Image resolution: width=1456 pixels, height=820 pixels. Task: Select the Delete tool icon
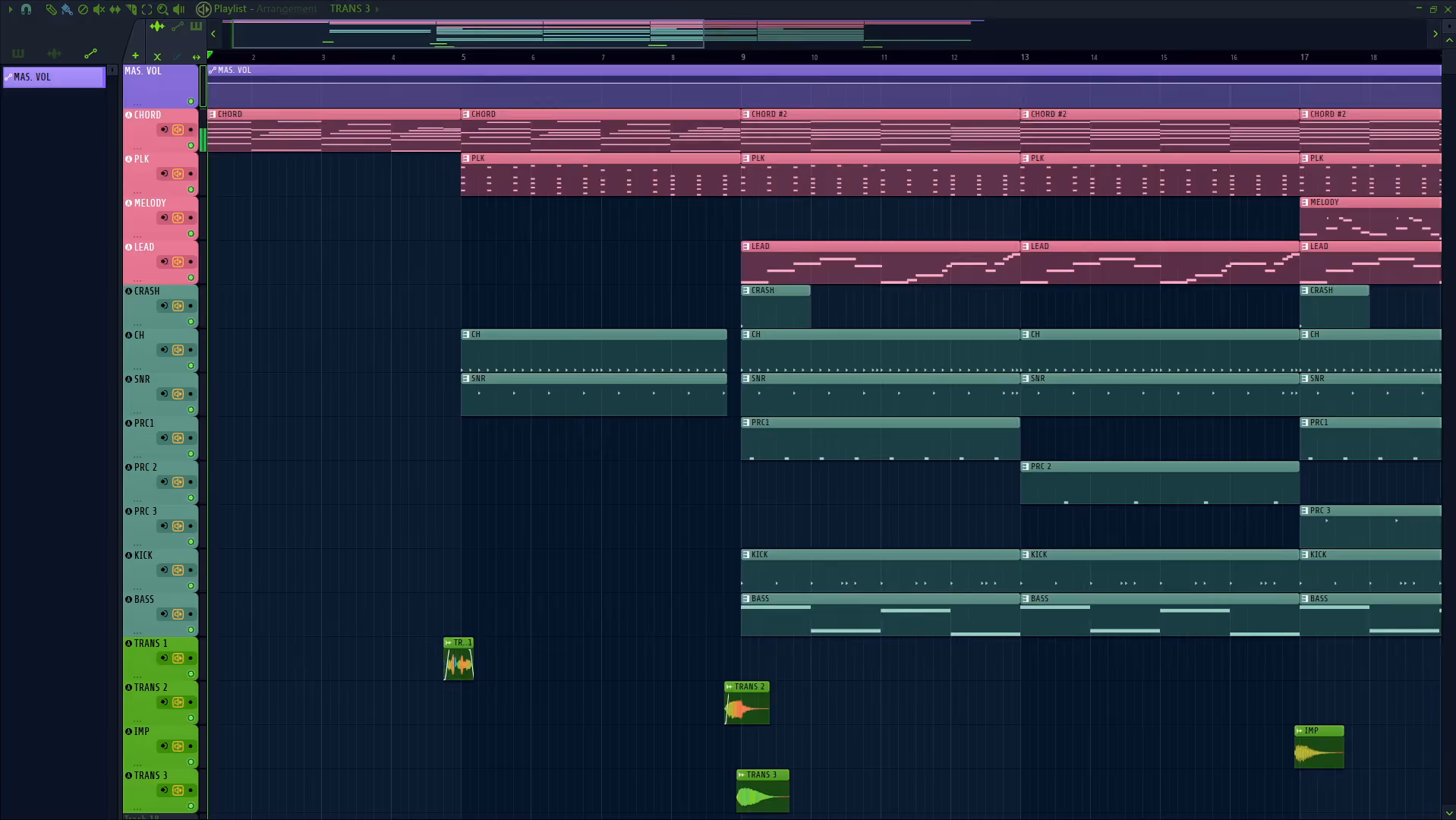coord(83,9)
